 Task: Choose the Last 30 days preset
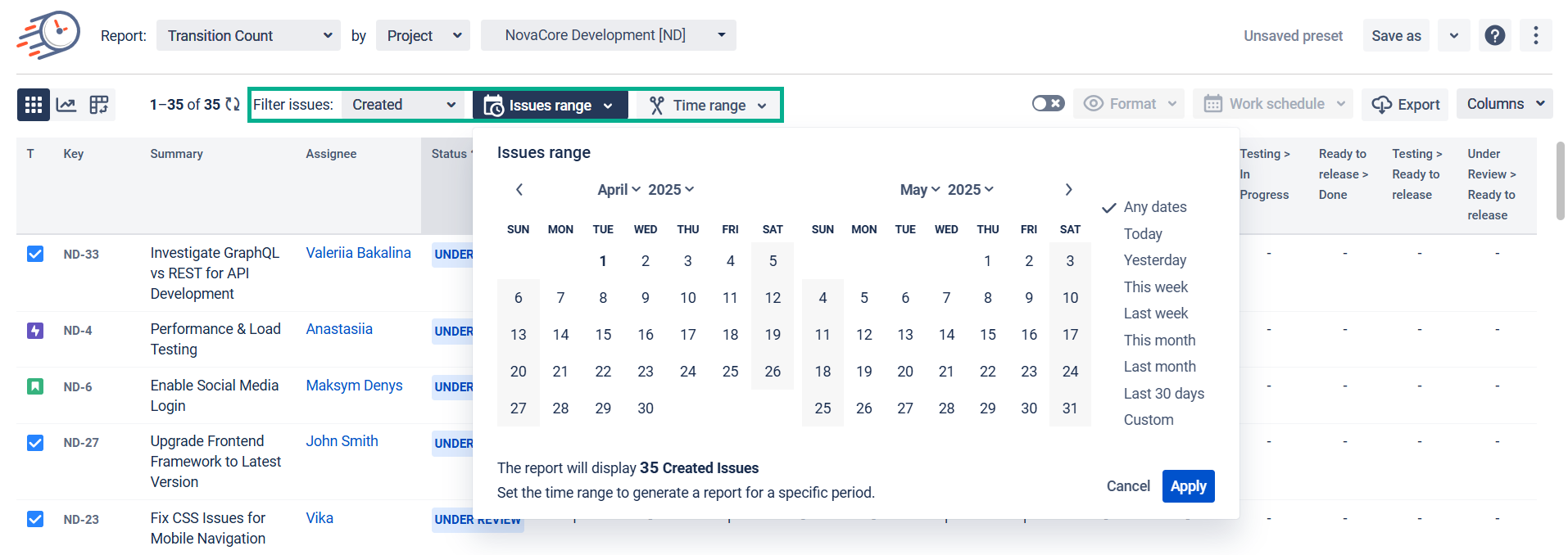point(1163,394)
